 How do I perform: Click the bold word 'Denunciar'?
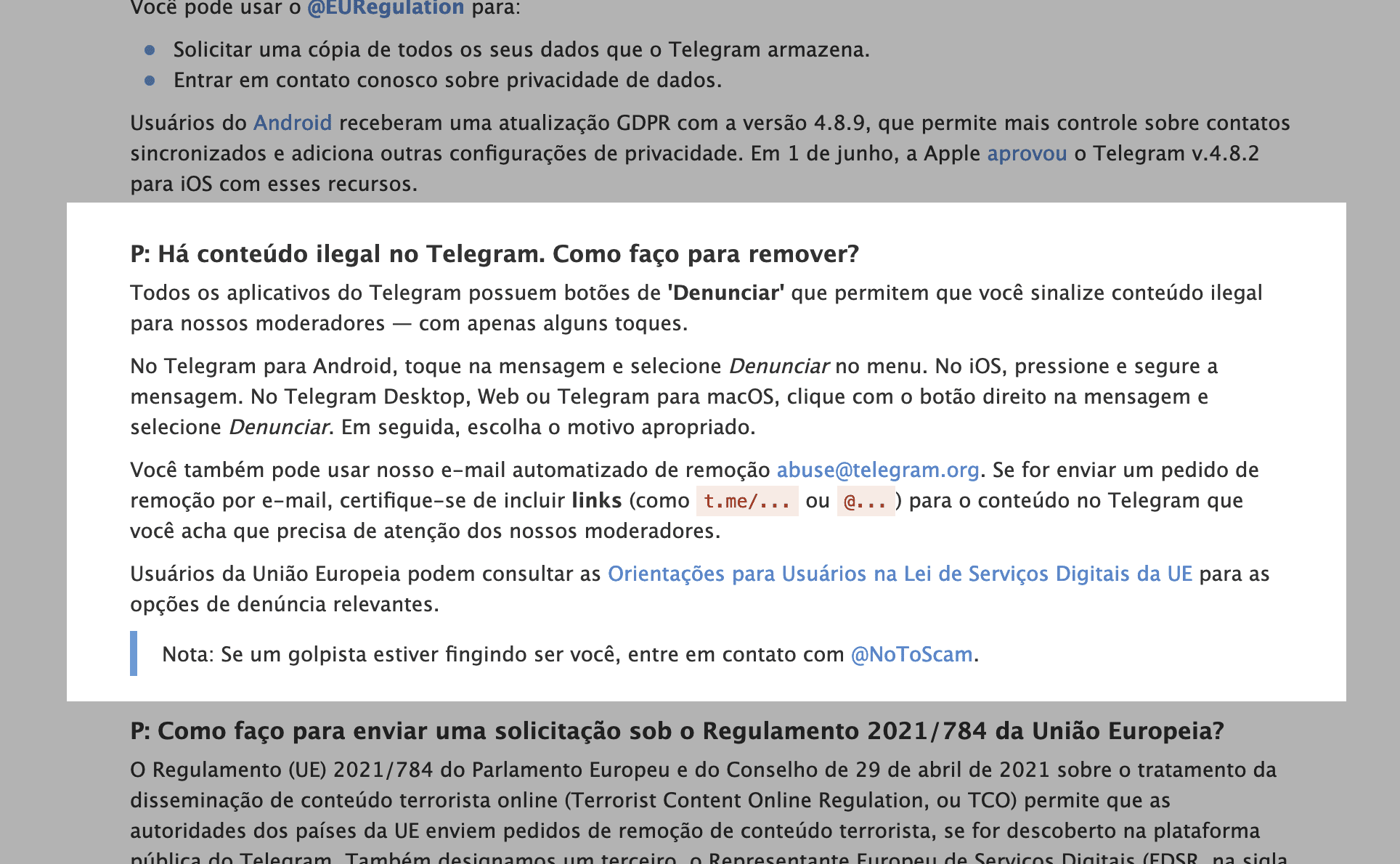click(x=726, y=293)
